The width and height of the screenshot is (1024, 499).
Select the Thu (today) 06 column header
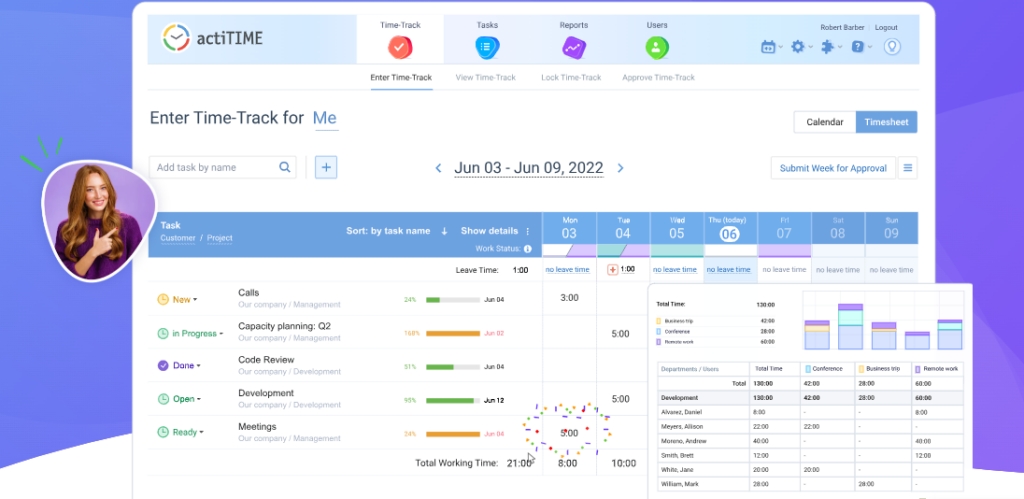(731, 228)
